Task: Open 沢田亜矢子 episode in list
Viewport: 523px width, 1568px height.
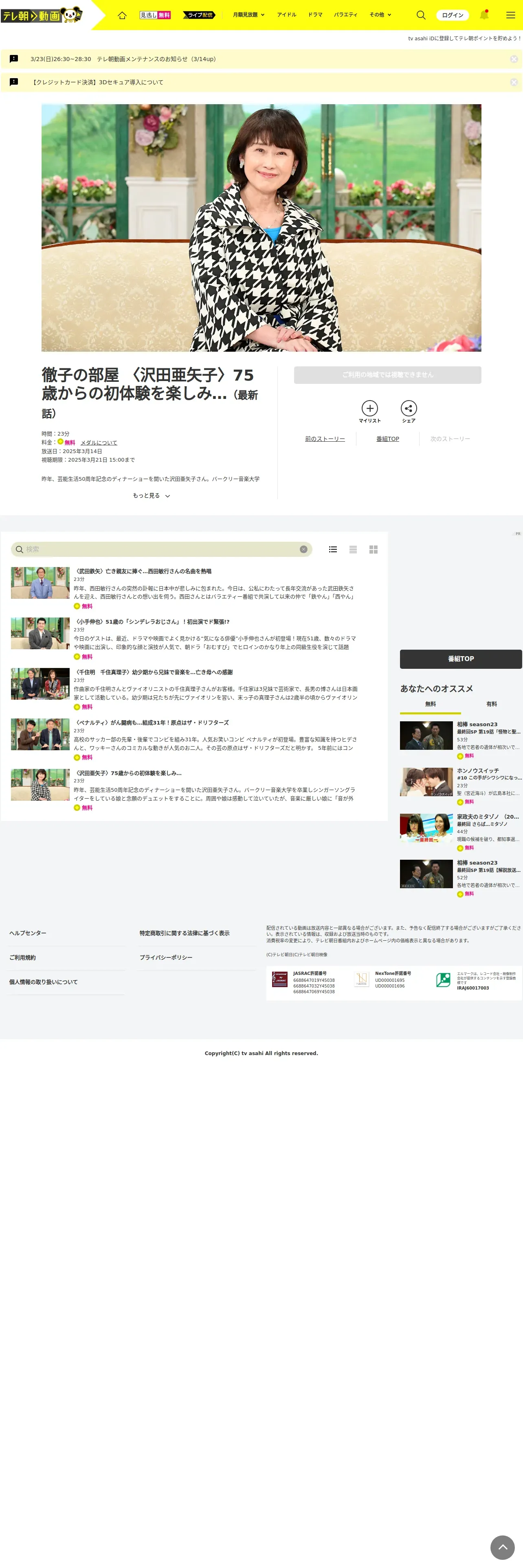Action: tap(128, 773)
